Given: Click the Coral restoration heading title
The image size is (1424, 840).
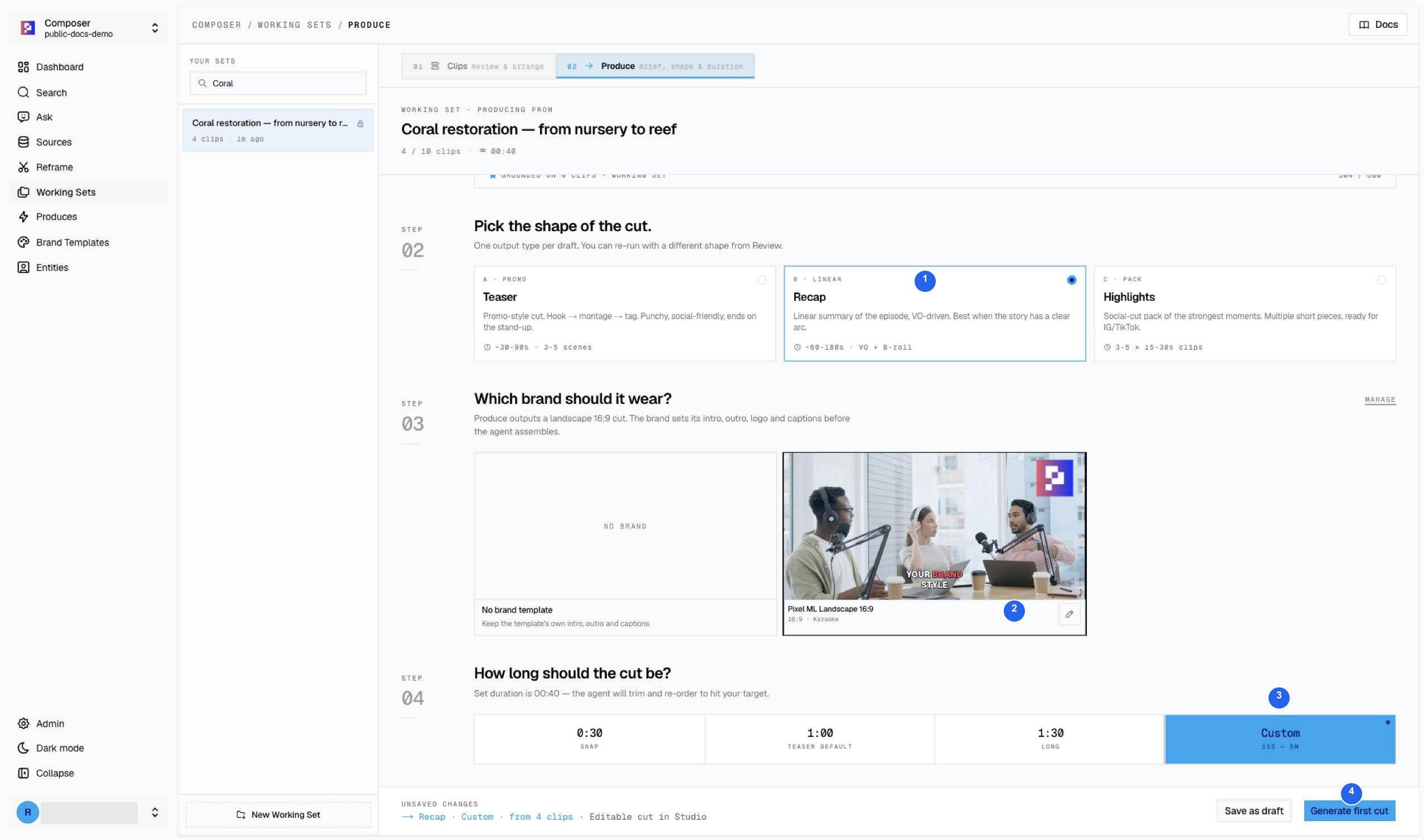Looking at the screenshot, I should point(538,129).
